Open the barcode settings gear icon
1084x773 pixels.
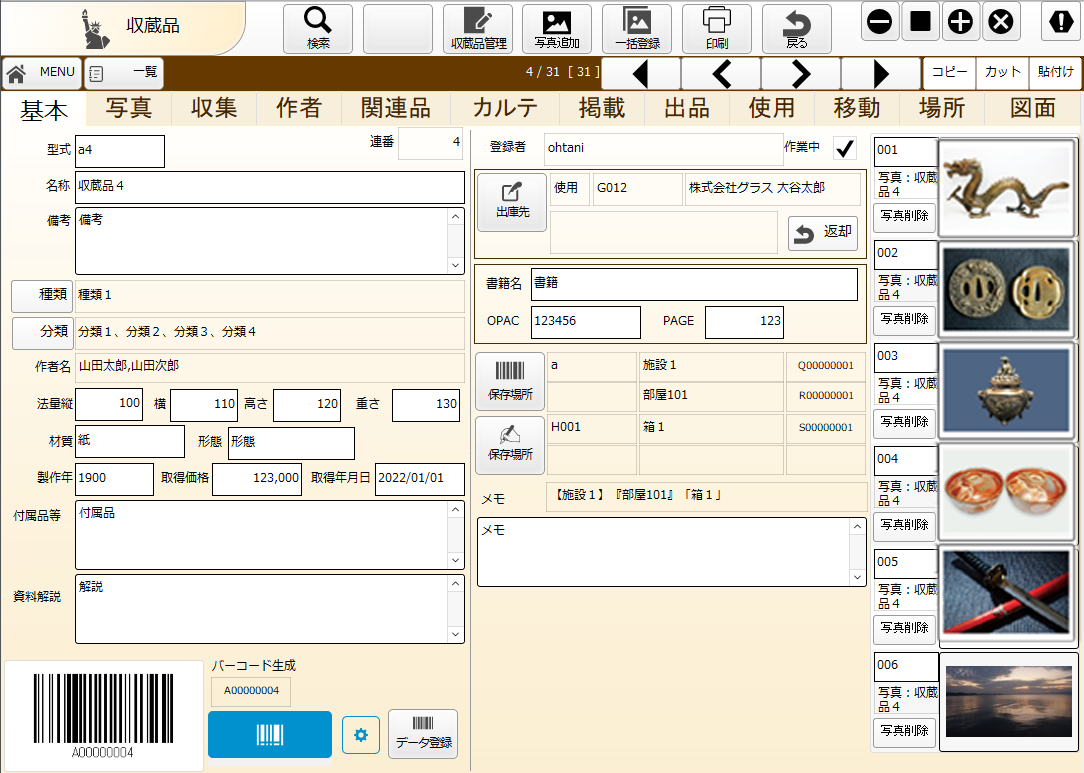coord(361,735)
